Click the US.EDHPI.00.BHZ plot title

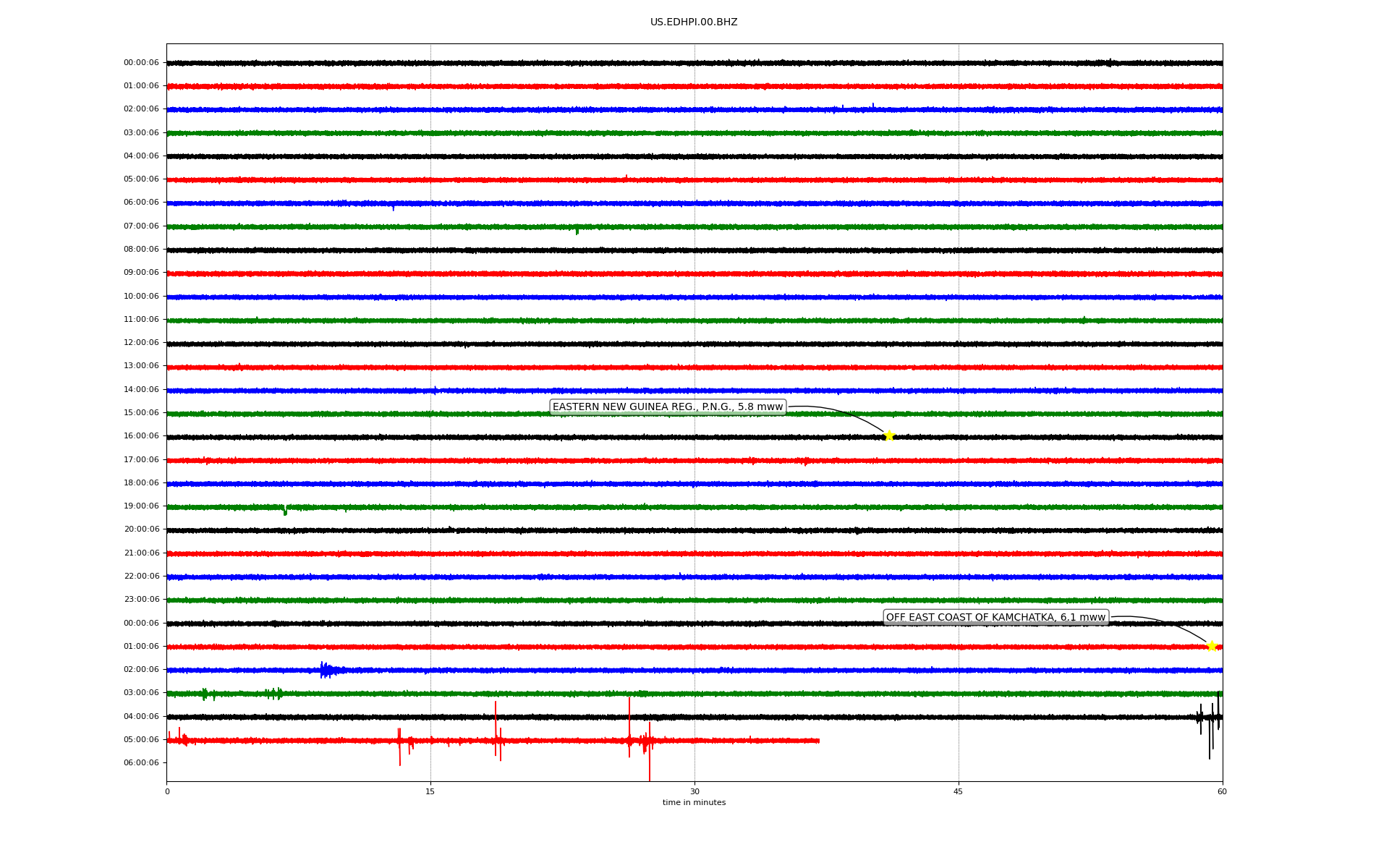click(x=694, y=22)
